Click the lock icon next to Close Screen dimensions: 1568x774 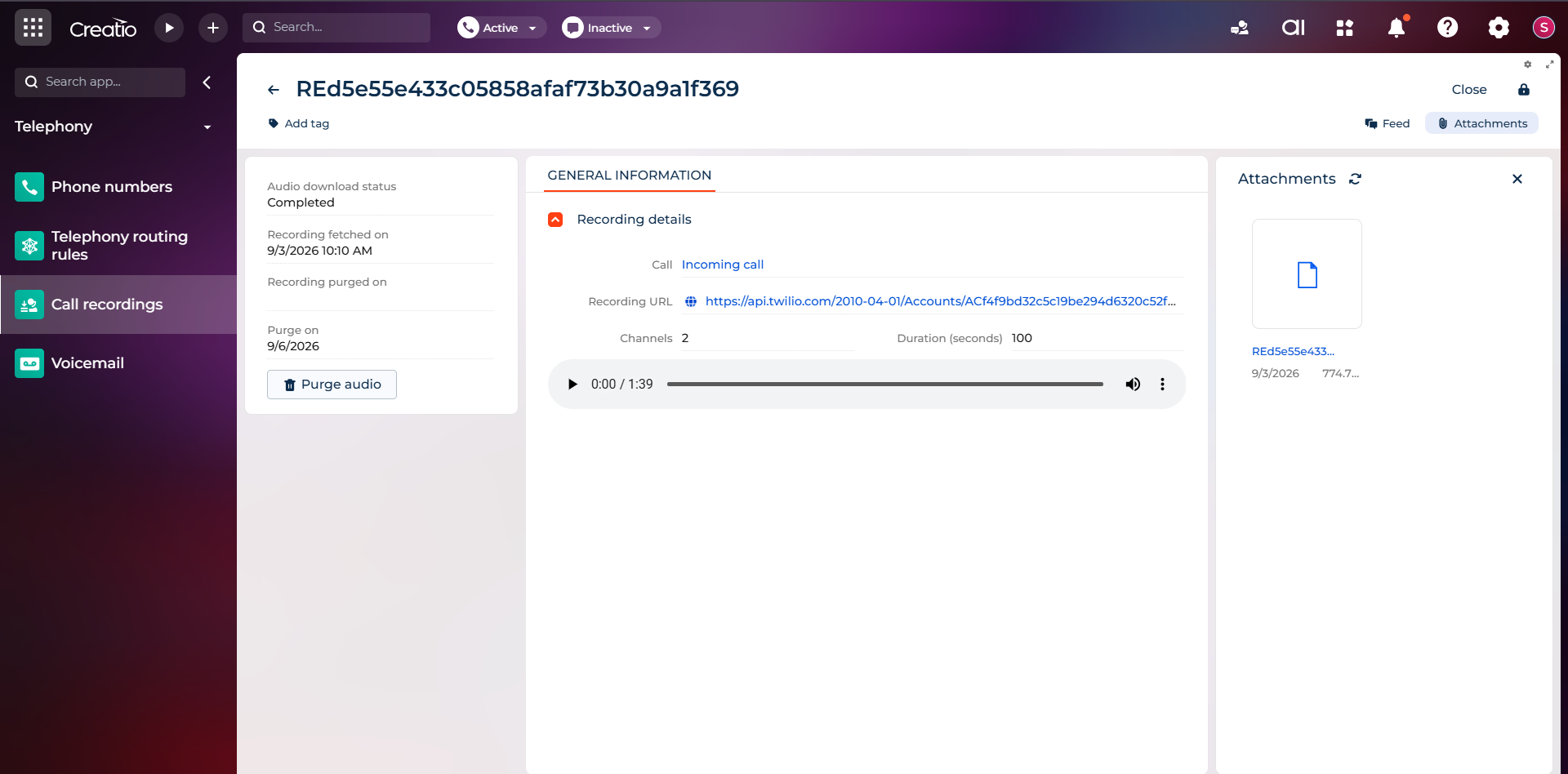(1524, 90)
